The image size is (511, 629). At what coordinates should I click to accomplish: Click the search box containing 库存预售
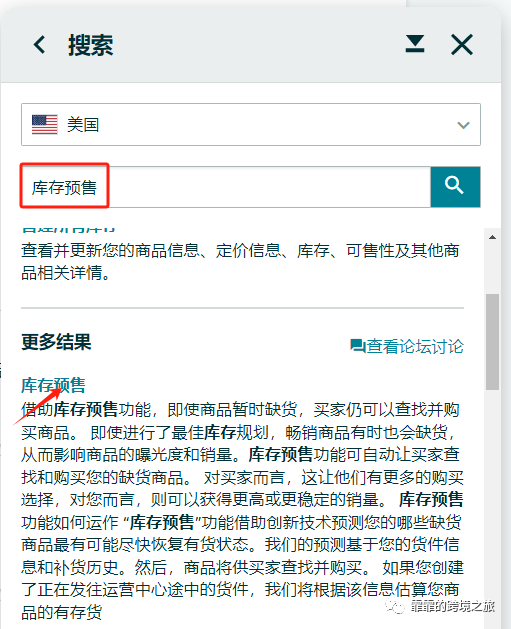[226, 187]
